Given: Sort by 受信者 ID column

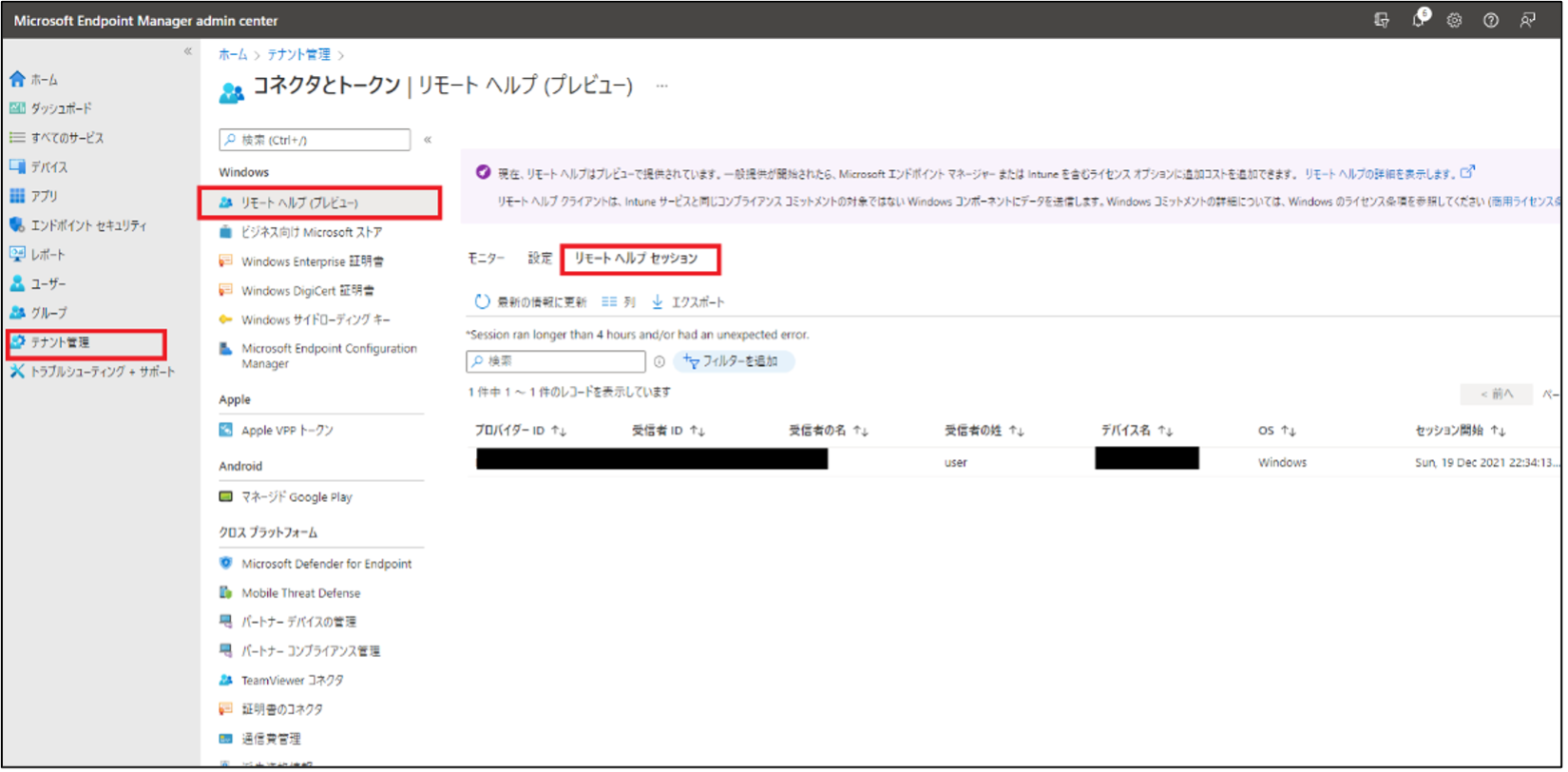Looking at the screenshot, I should 668,432.
